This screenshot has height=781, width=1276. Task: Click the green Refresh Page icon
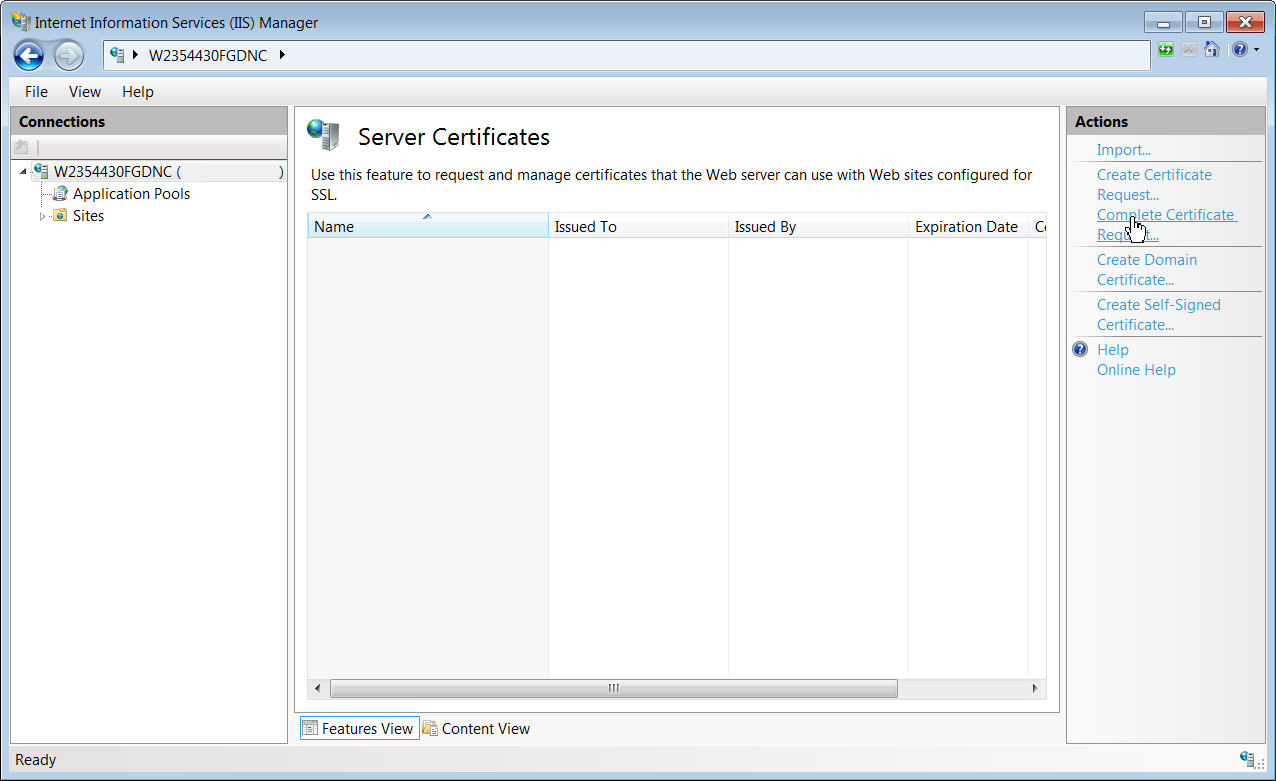click(1166, 49)
